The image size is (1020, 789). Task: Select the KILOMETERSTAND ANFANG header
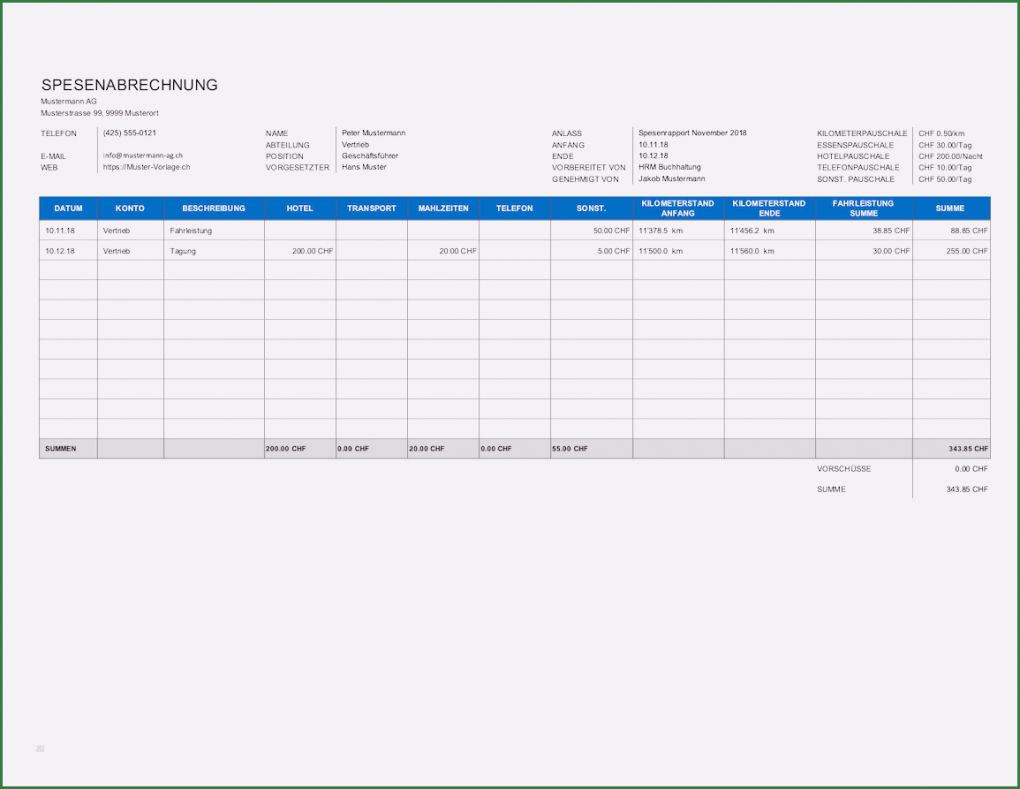click(x=676, y=208)
